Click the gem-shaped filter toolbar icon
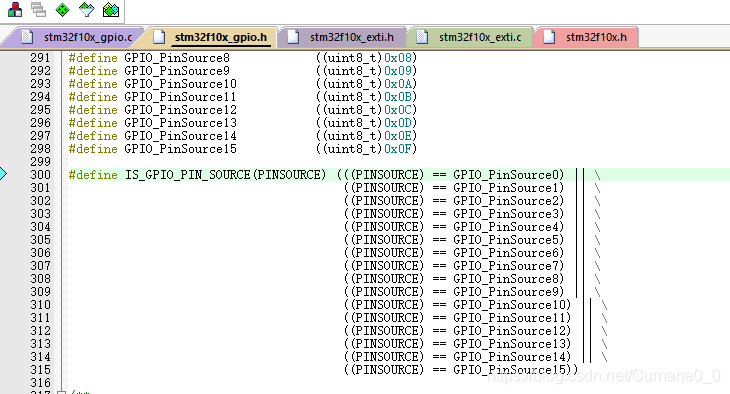 point(87,9)
